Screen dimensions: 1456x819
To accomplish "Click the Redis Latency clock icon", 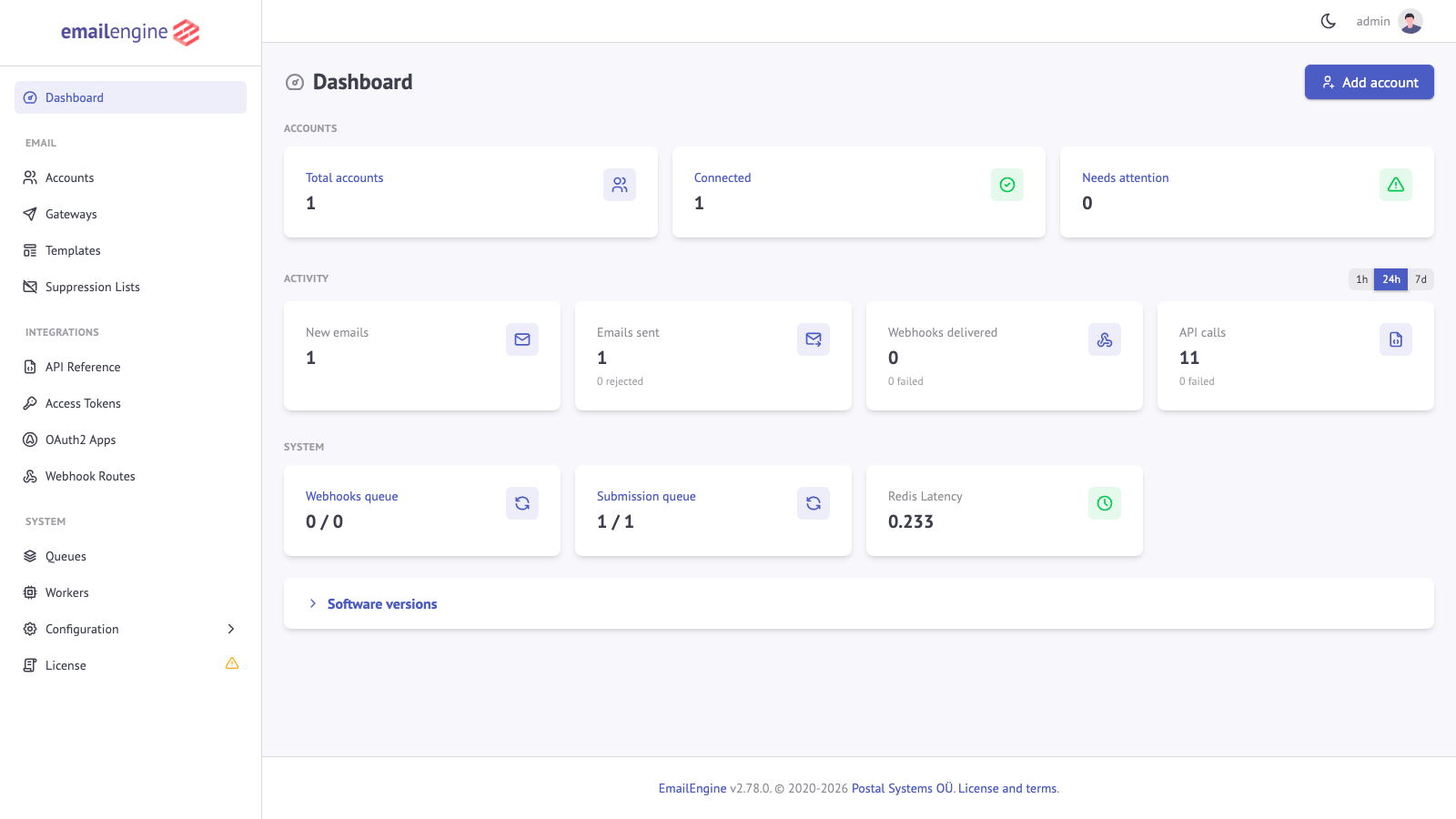I will (1105, 503).
